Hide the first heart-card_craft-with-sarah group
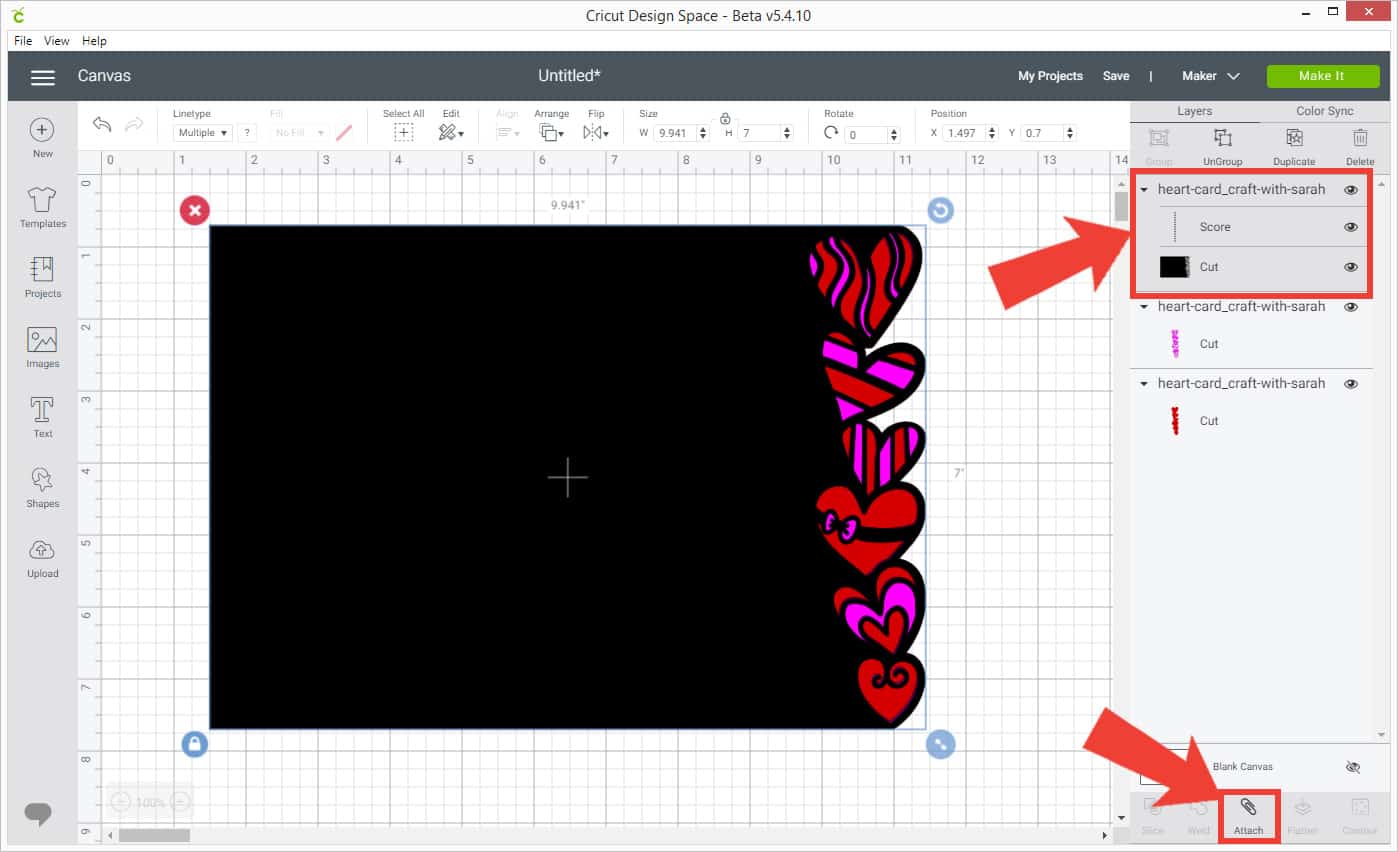 coord(1351,189)
